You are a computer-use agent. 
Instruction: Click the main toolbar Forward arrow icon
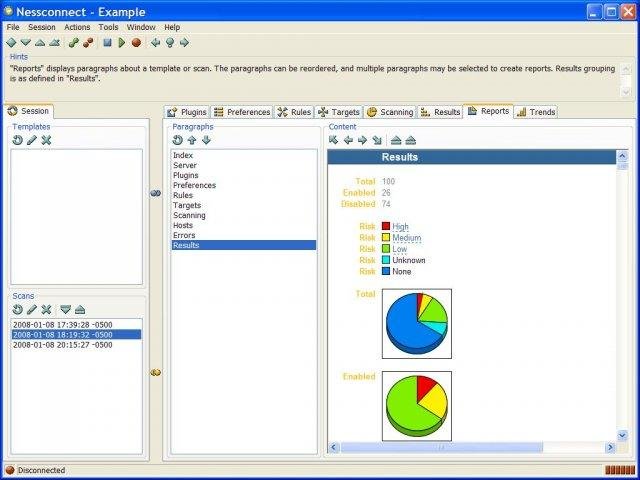[x=184, y=42]
